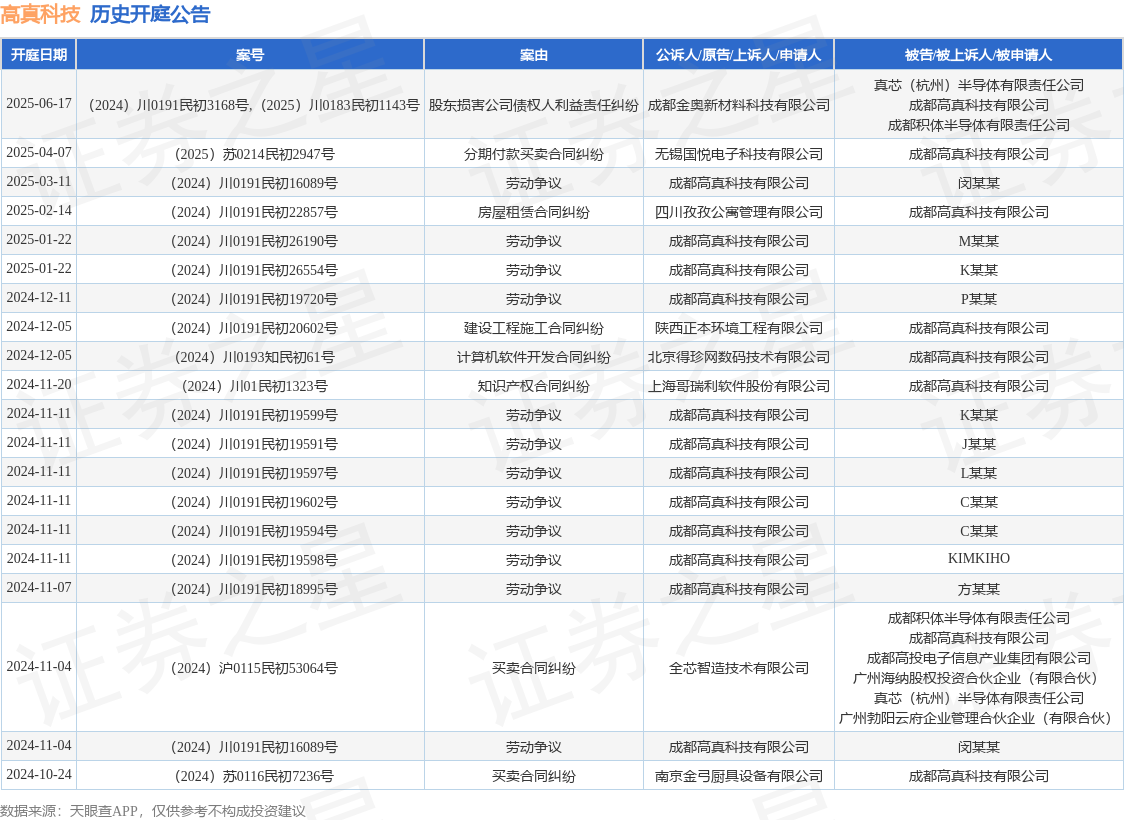This screenshot has width=1124, height=820.
Task: Click the 开庭日期 column header
Action: (x=39, y=54)
